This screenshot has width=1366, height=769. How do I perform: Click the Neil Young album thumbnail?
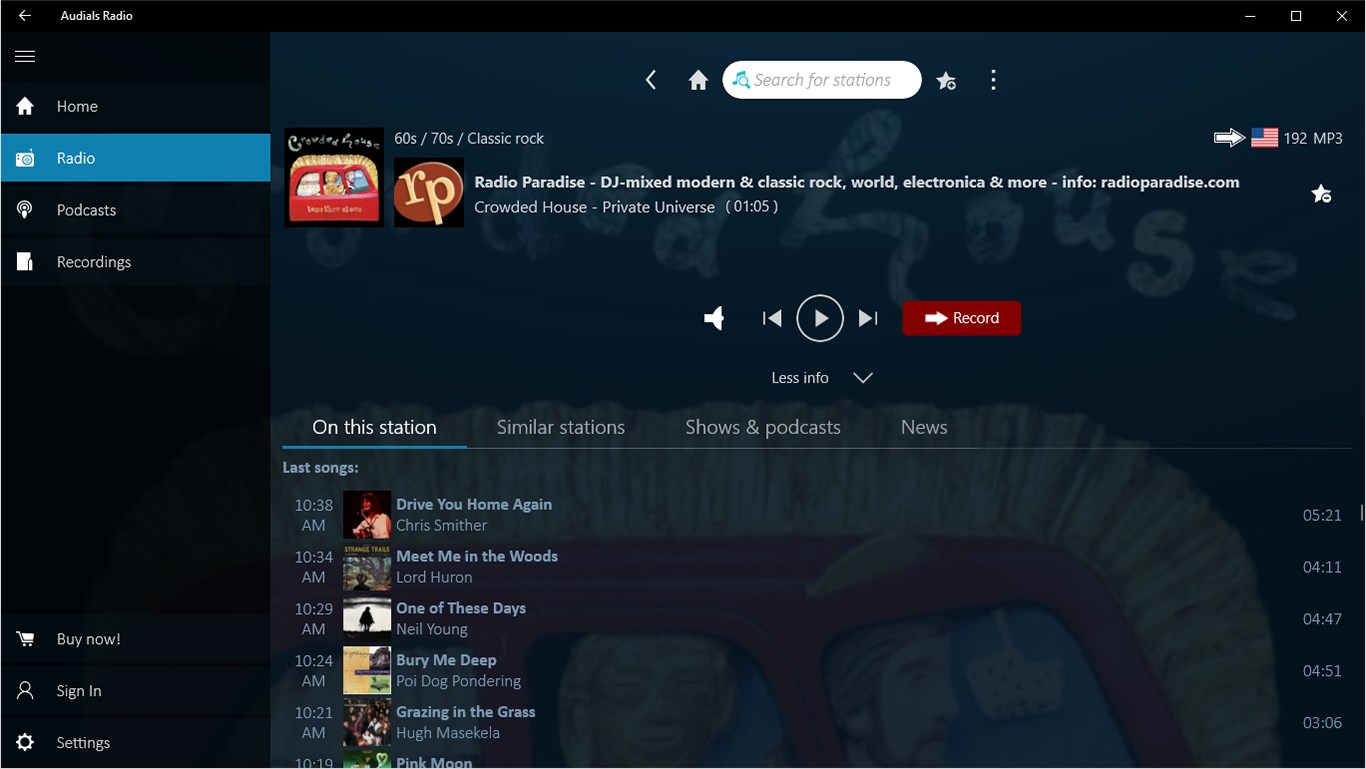click(367, 619)
